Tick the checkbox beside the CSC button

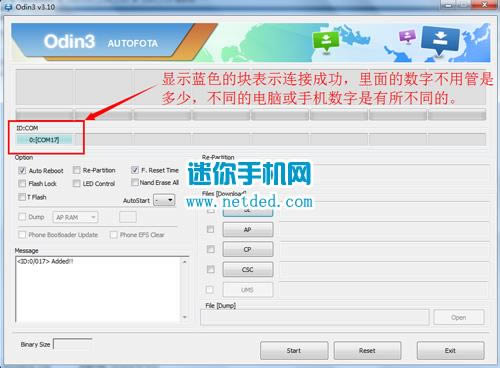[211, 269]
